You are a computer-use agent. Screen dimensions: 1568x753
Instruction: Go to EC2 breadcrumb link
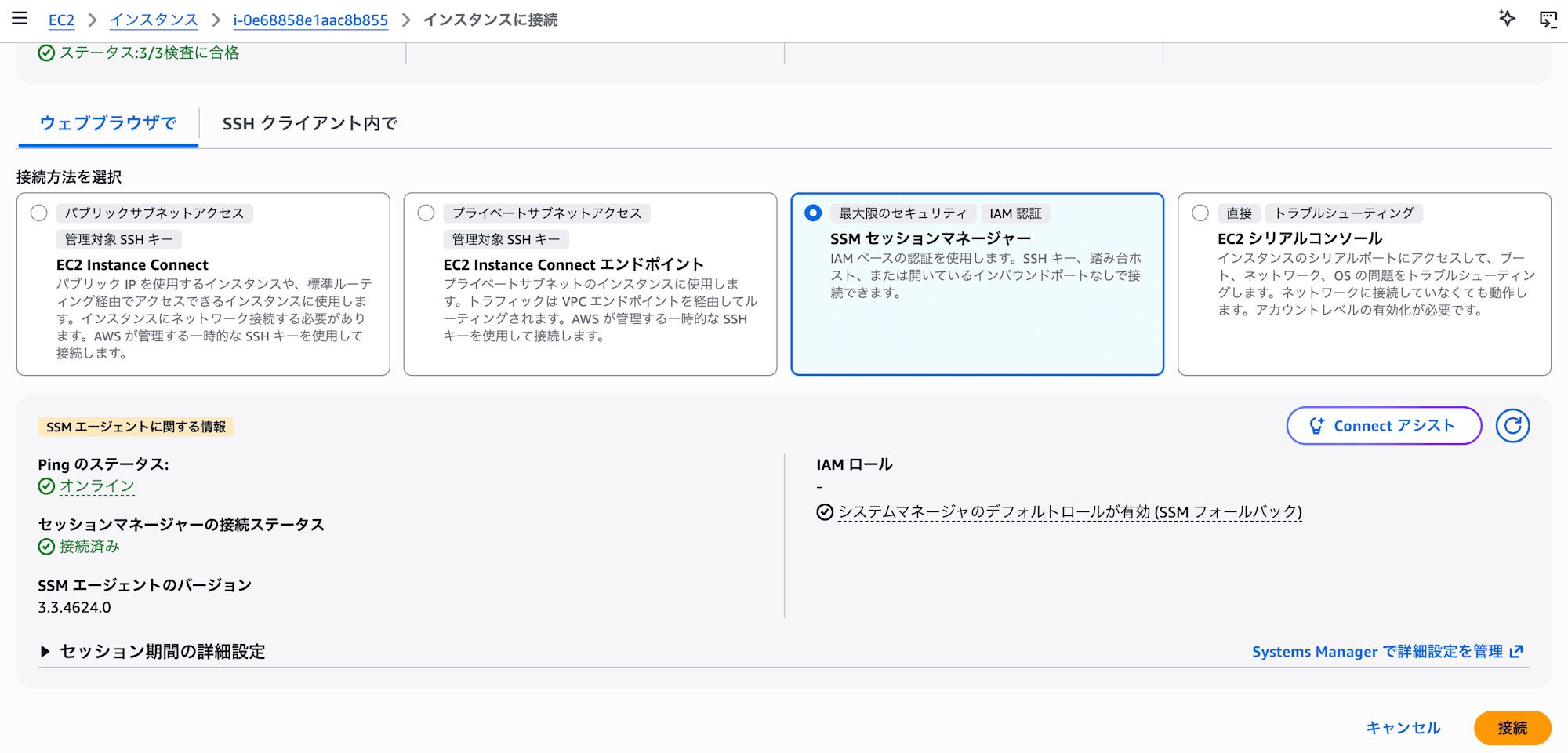[x=61, y=20]
